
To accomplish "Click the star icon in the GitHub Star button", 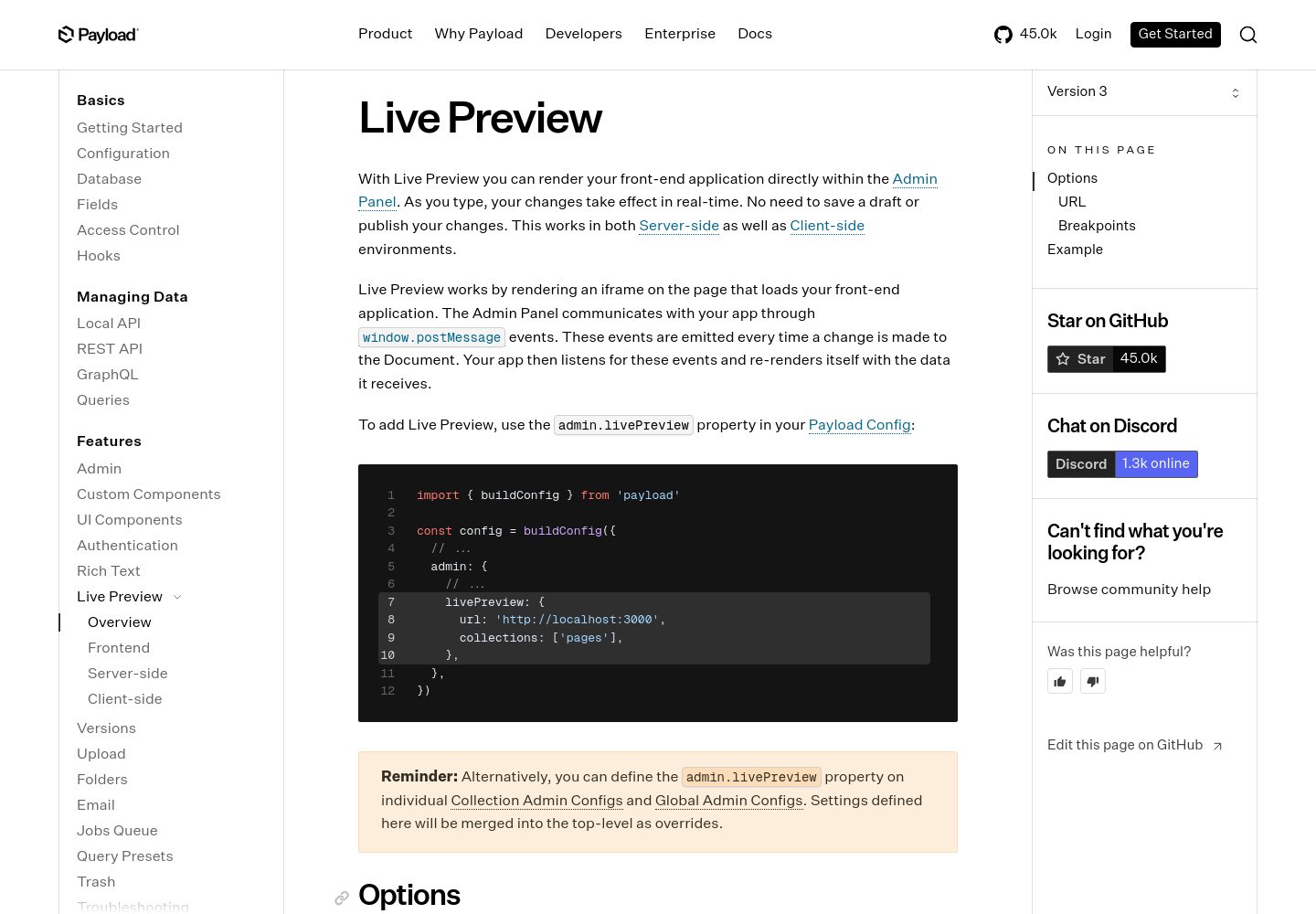I will click(1063, 359).
